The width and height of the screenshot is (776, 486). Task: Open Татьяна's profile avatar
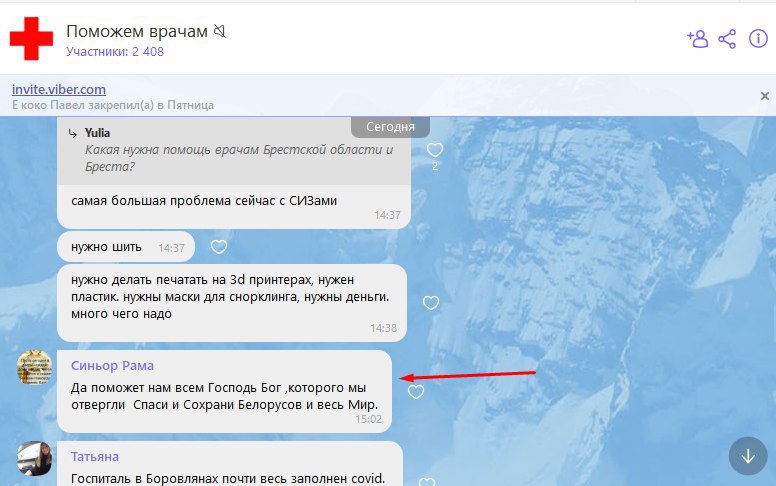(x=34, y=458)
